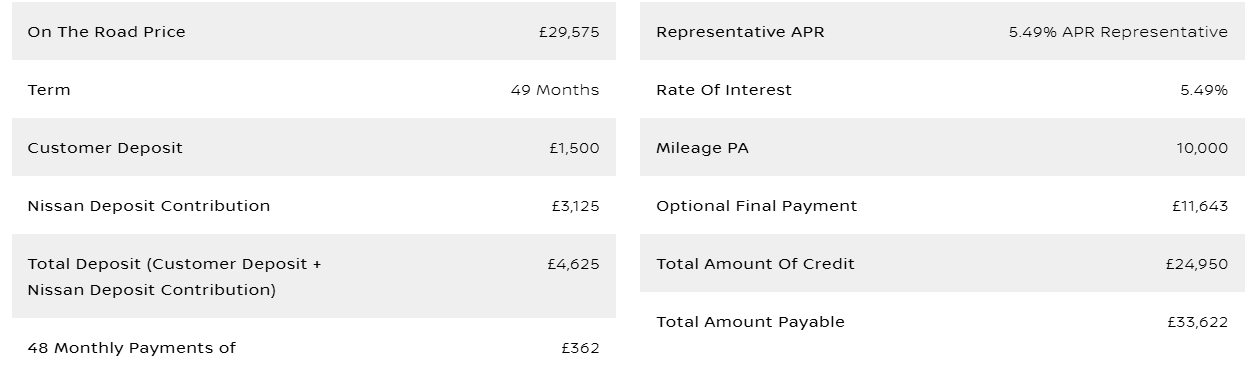This screenshot has width=1257, height=367.
Task: Click the Total Deposit row label
Action: (x=174, y=277)
